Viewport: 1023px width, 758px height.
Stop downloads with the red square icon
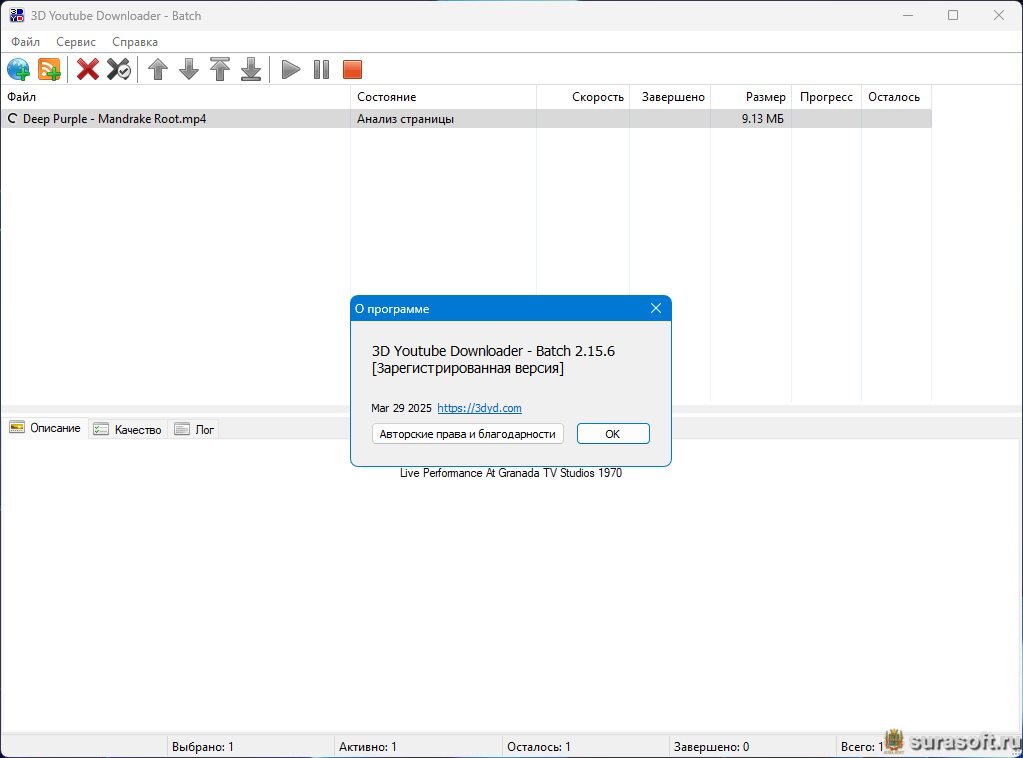click(352, 69)
